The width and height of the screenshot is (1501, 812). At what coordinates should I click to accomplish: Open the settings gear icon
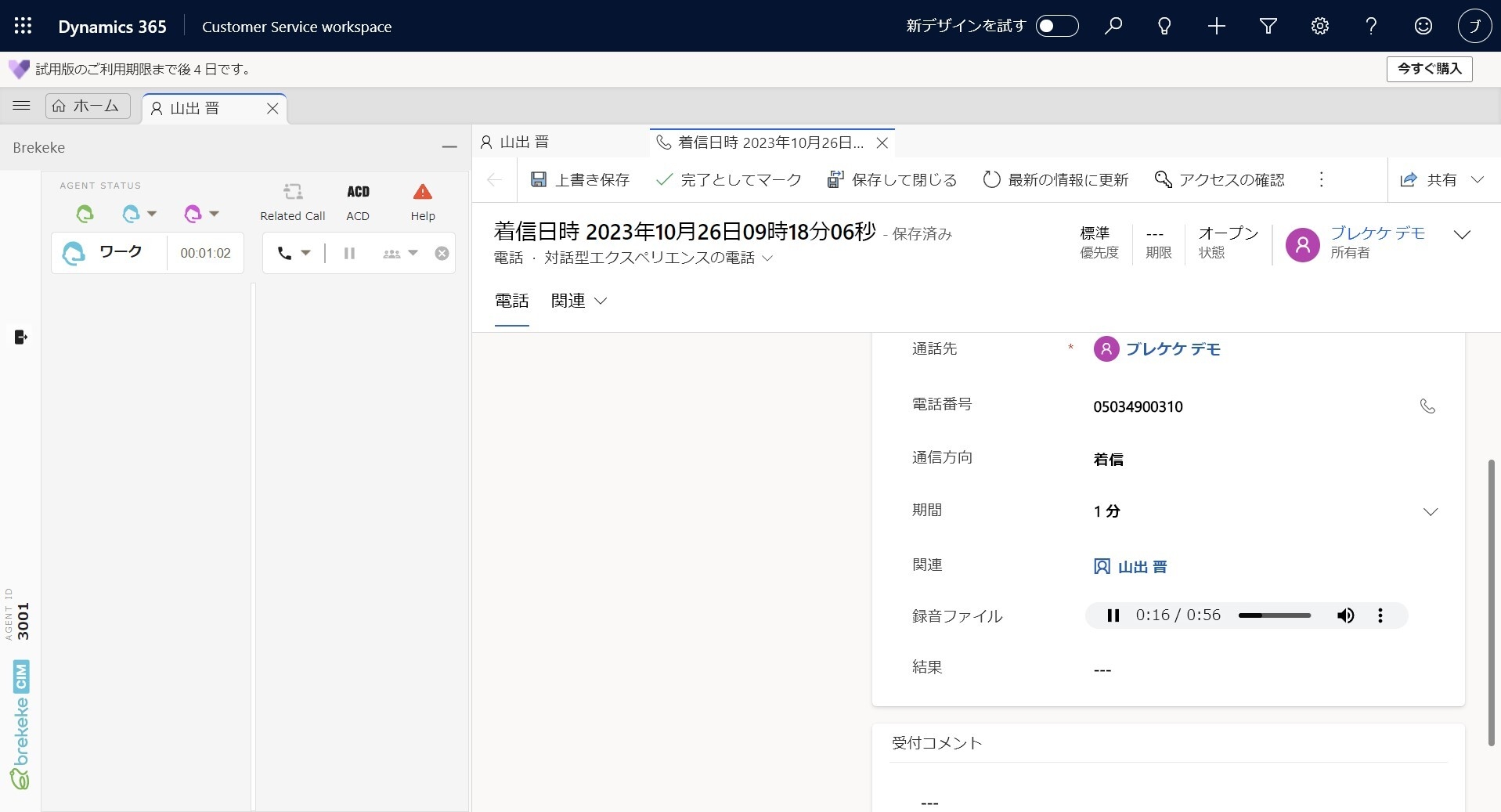[1319, 26]
